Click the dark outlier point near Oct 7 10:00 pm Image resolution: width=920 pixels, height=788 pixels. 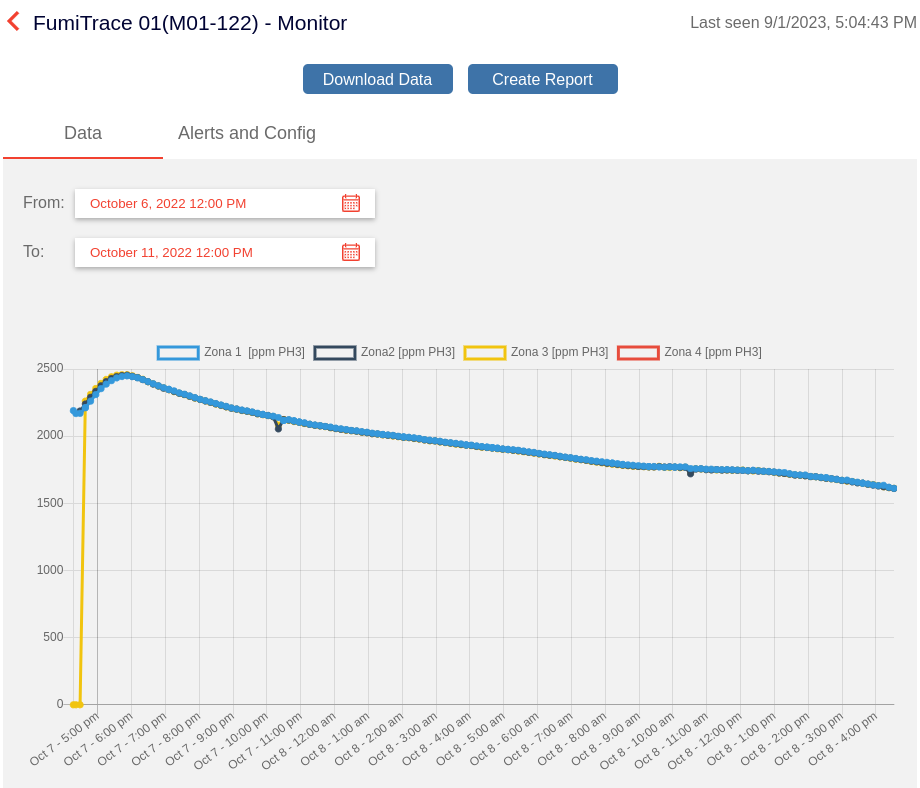point(278,428)
